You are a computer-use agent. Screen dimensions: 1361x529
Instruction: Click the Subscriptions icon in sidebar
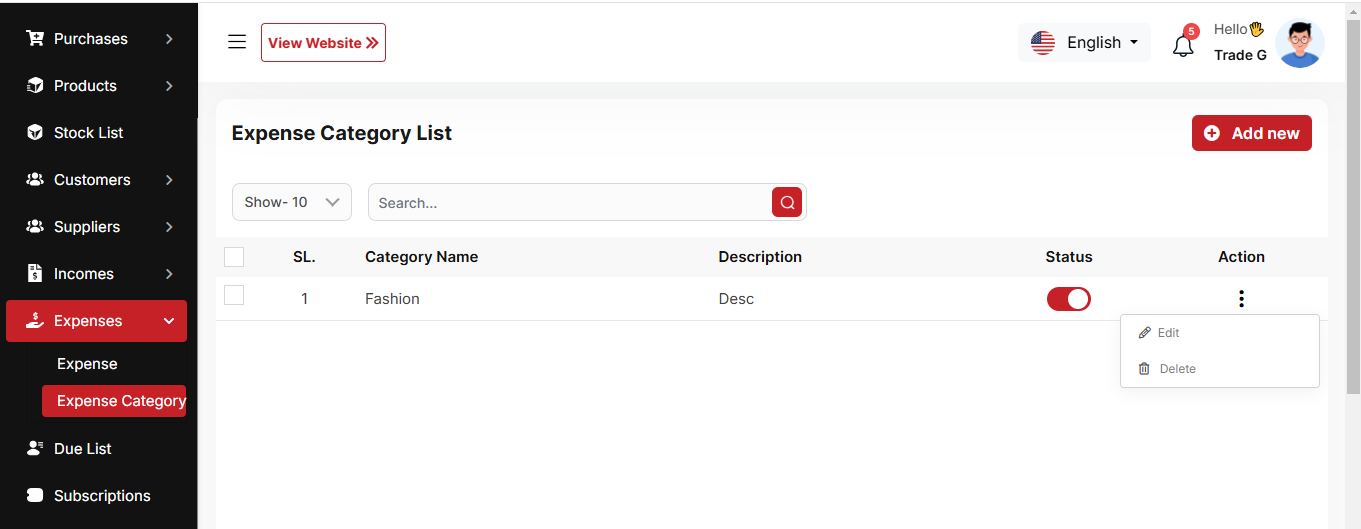[x=35, y=496]
